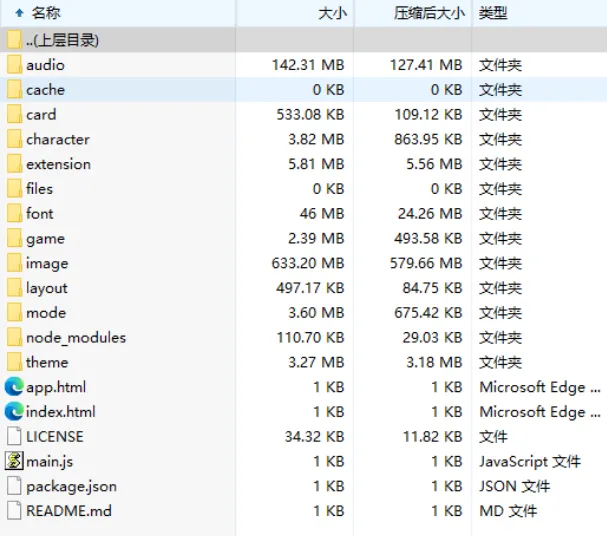Select the package.json file name
Image resolution: width=607 pixels, height=536 pixels.
pyautogui.click(x=71, y=486)
